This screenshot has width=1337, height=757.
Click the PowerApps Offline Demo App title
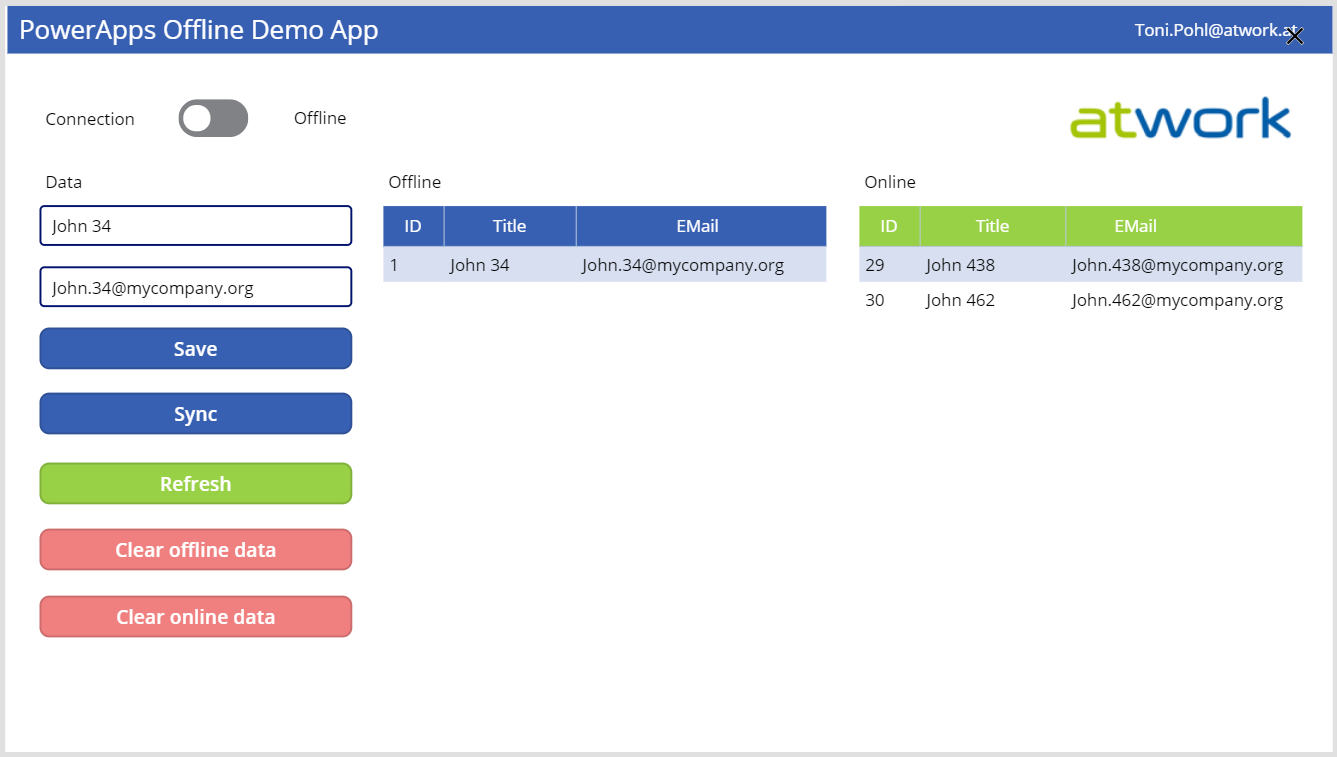point(199,30)
